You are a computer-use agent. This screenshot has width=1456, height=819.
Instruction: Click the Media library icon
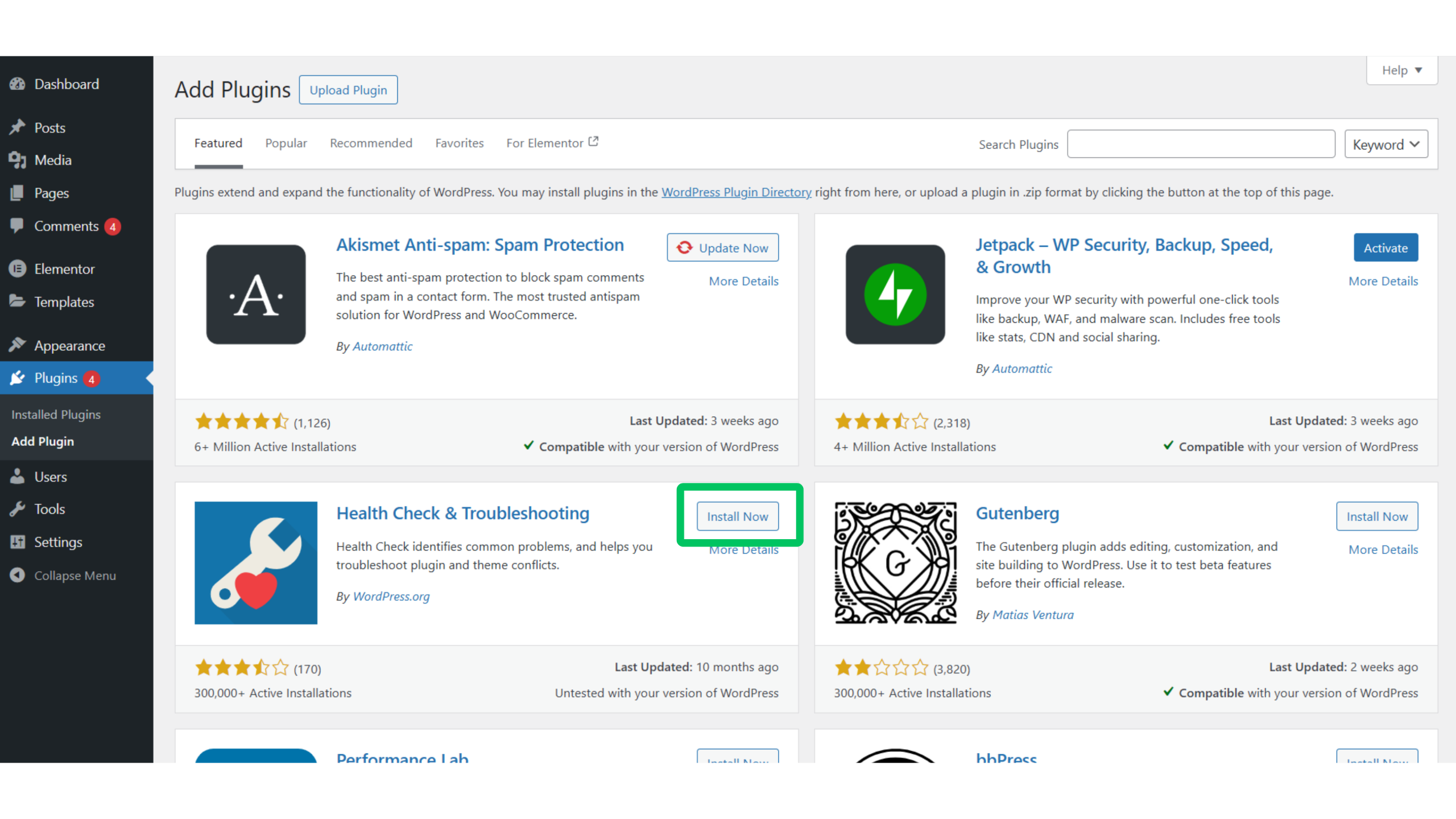[18, 160]
